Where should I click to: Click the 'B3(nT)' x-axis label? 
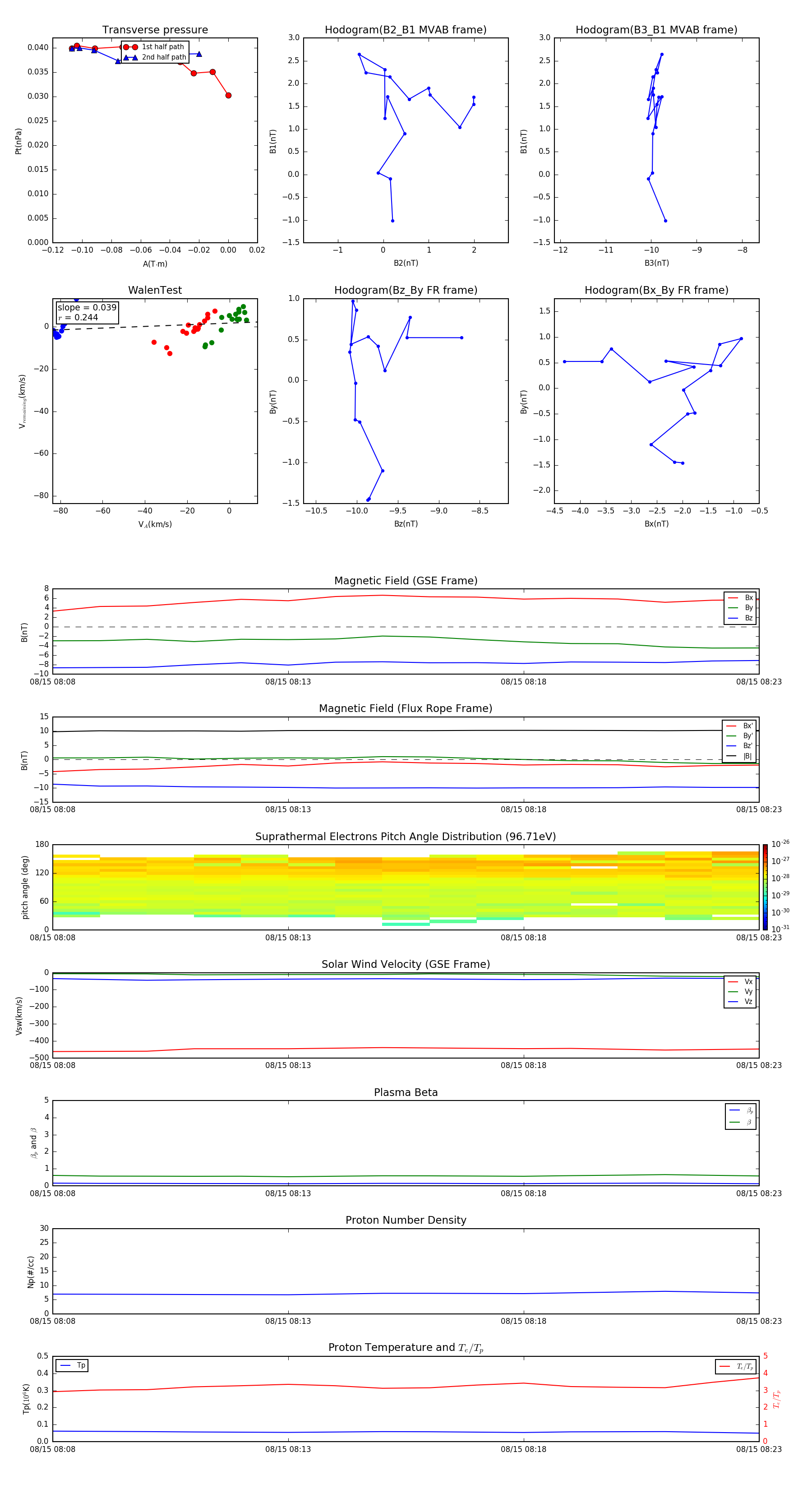(656, 263)
